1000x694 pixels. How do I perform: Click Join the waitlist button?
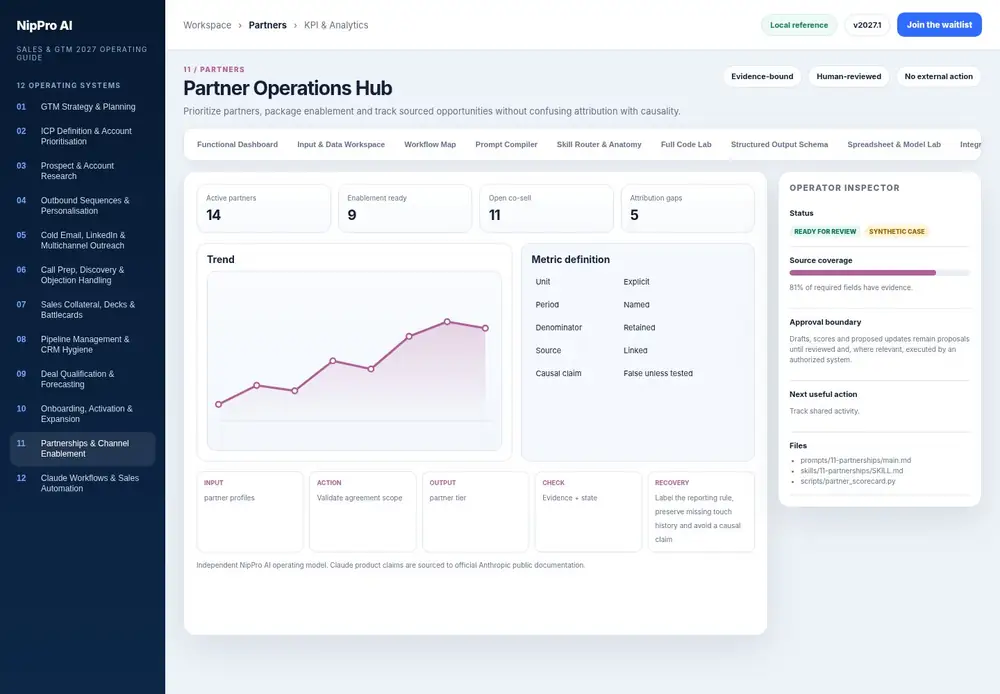pos(939,25)
